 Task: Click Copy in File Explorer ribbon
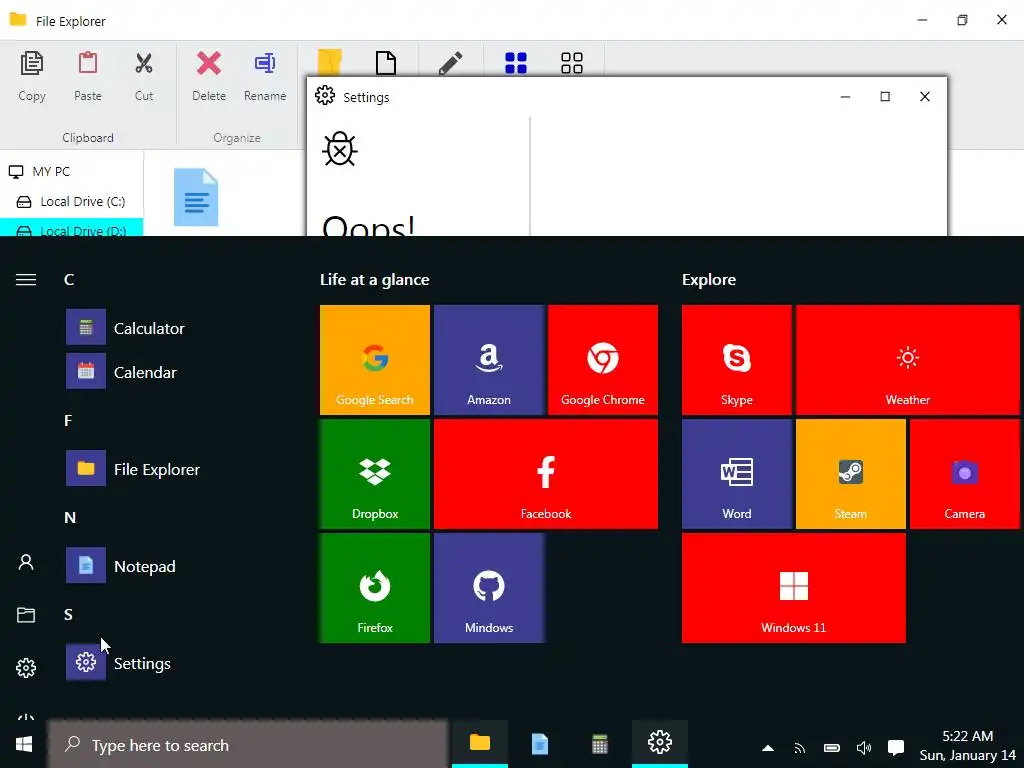coord(31,76)
